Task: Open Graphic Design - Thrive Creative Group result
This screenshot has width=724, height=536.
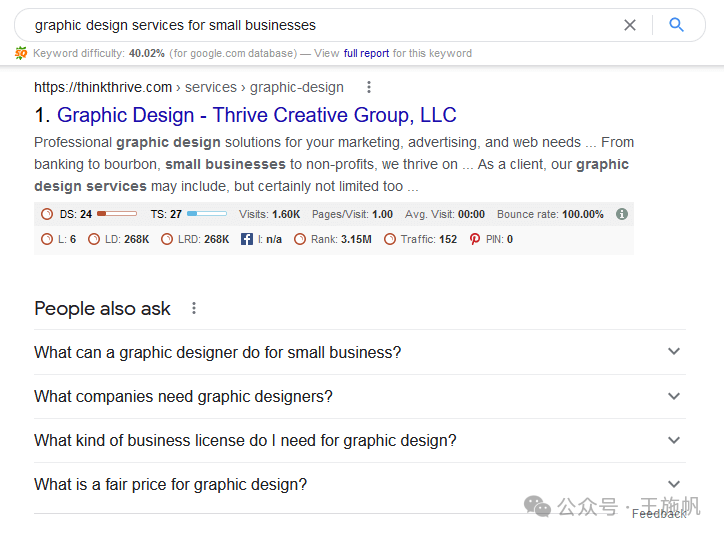Action: click(257, 115)
